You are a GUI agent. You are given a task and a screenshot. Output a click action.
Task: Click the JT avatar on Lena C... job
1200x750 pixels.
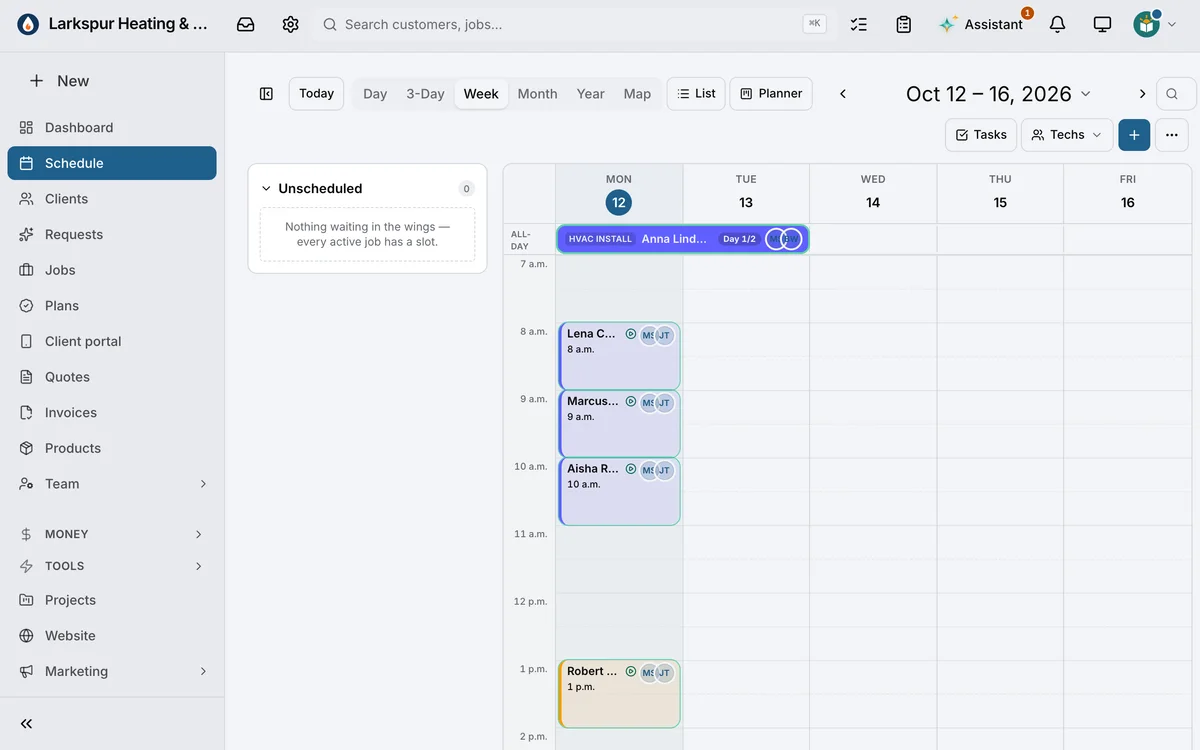point(664,335)
